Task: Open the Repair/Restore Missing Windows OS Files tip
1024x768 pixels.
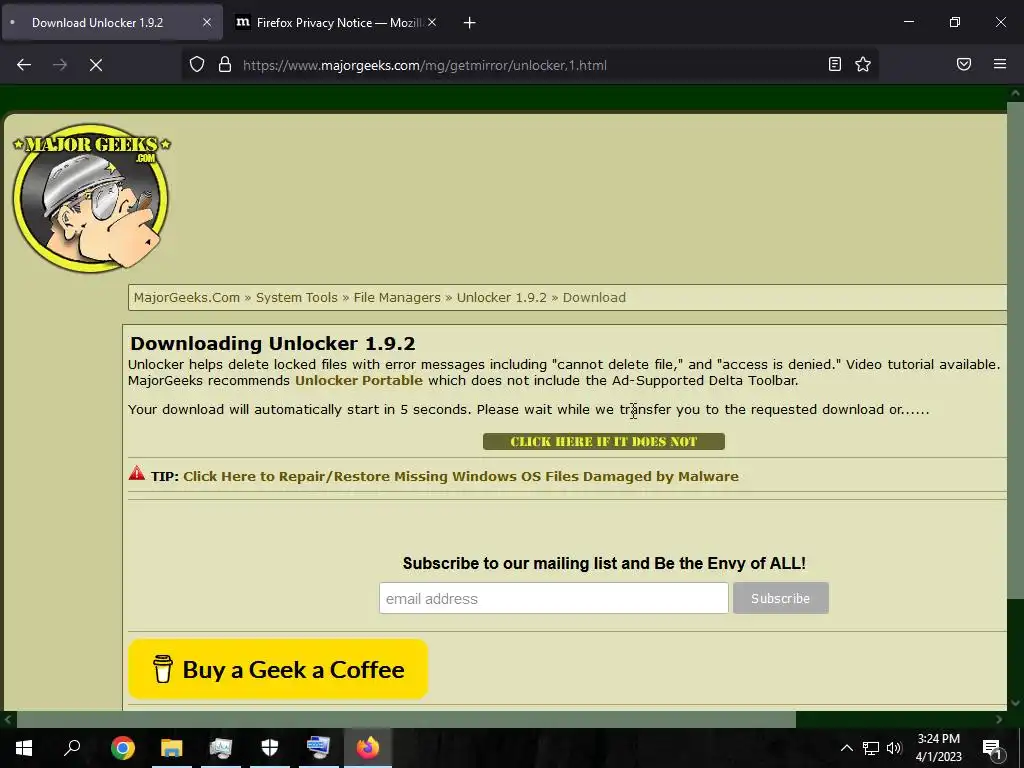Action: (x=461, y=476)
